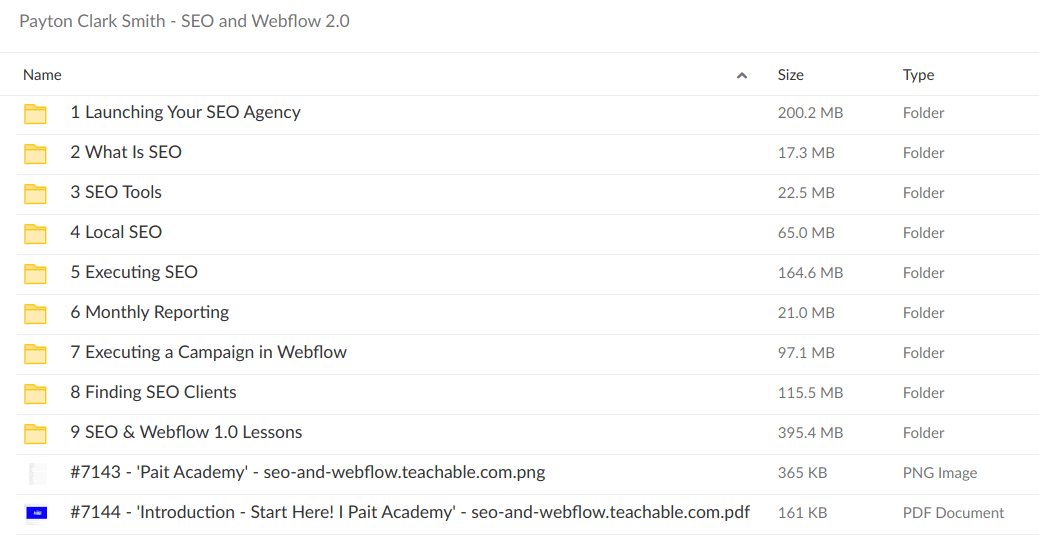Click the SEO Tools folder icon
Viewport: 1039px width, 540px height.
click(36, 193)
